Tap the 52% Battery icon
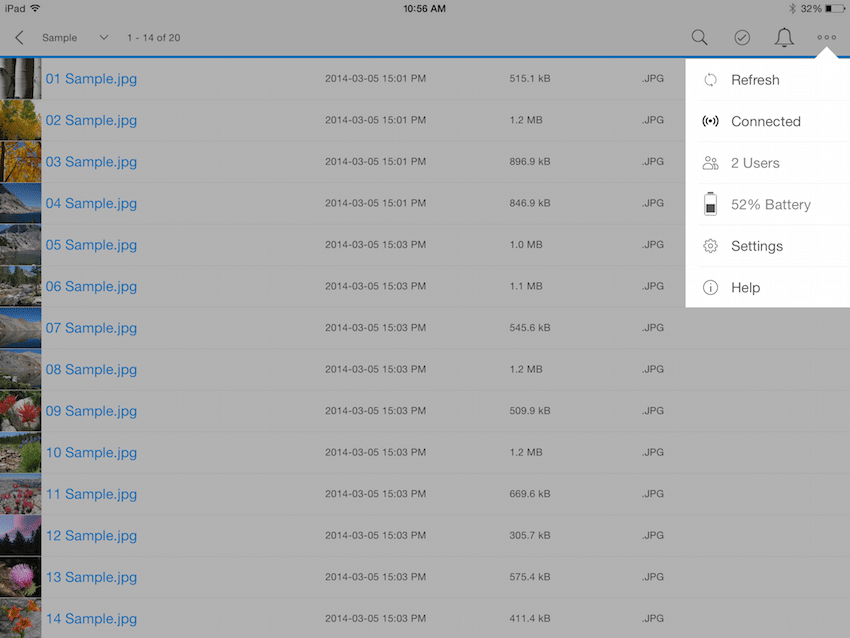Screen dimensions: 850x638 (710, 204)
